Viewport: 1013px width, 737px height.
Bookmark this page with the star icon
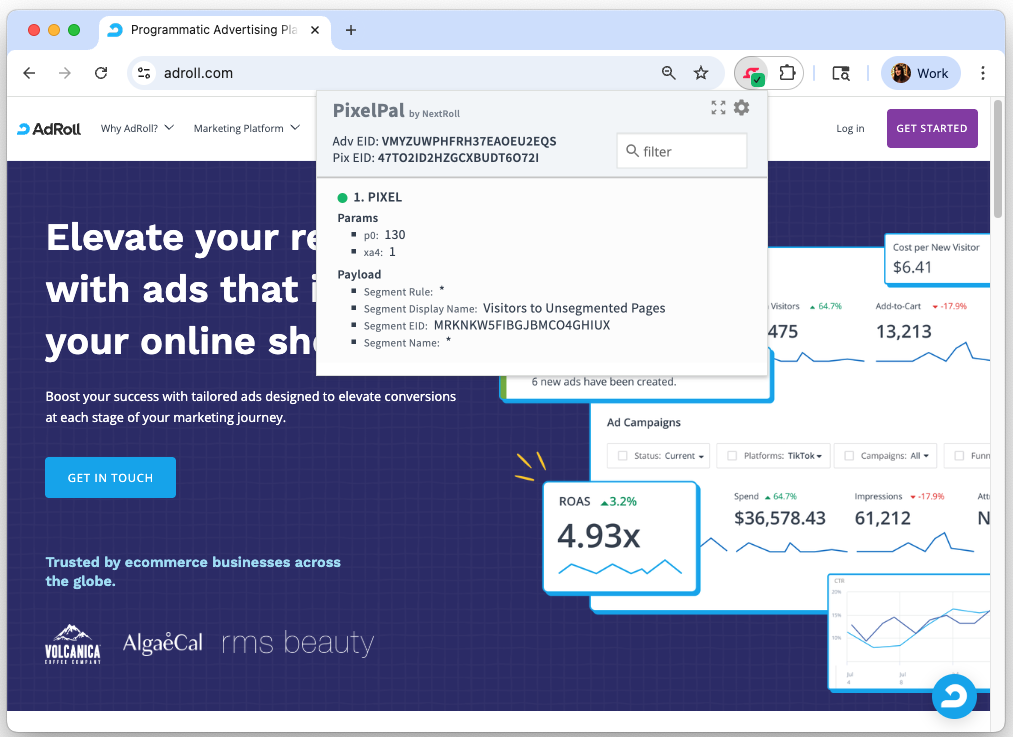click(x=701, y=73)
